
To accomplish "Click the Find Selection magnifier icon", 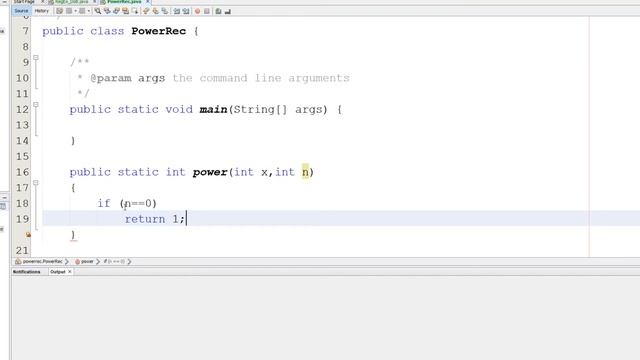I will pyautogui.click(x=98, y=11).
